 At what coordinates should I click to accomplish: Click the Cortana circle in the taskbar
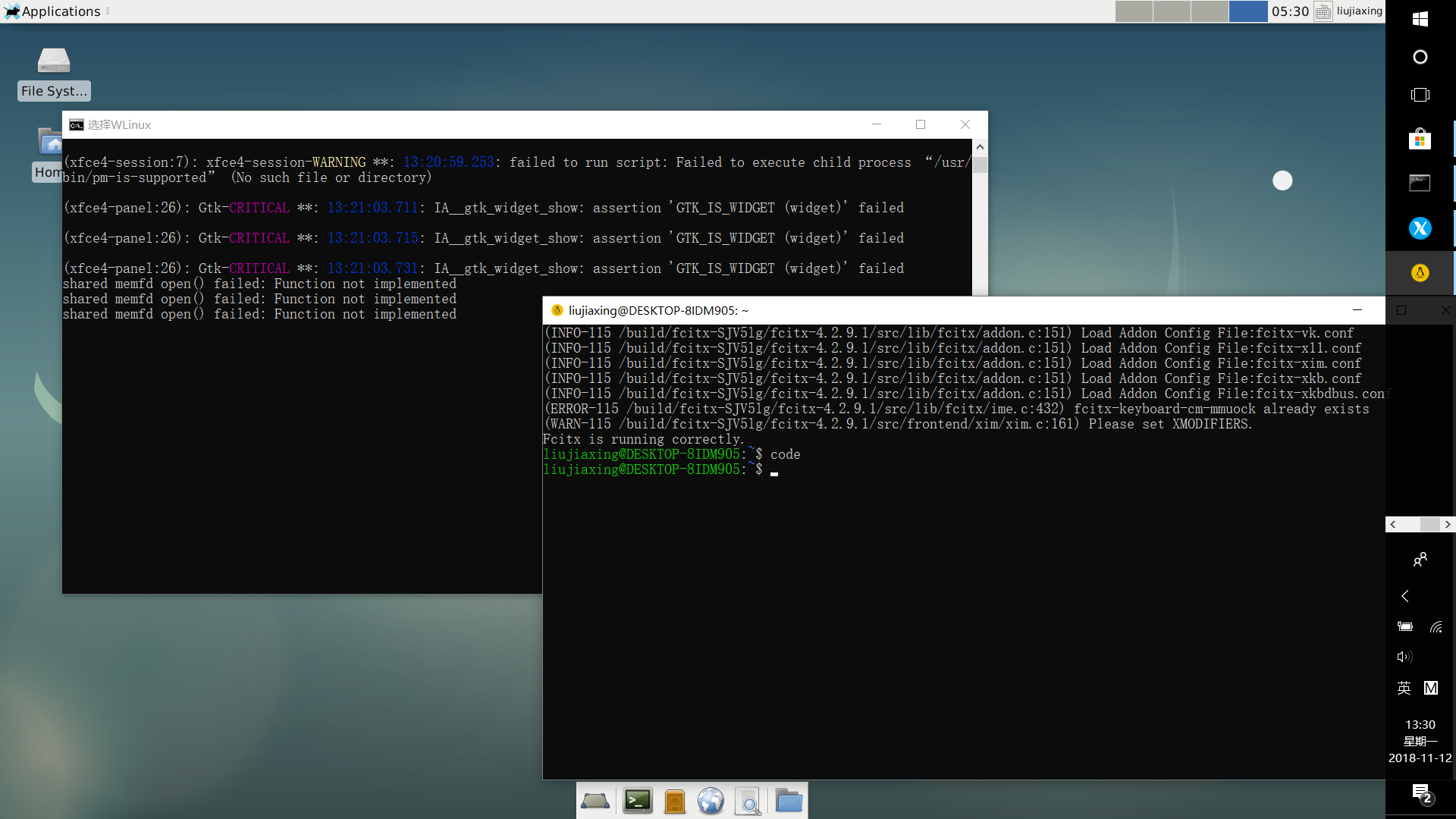[1419, 57]
